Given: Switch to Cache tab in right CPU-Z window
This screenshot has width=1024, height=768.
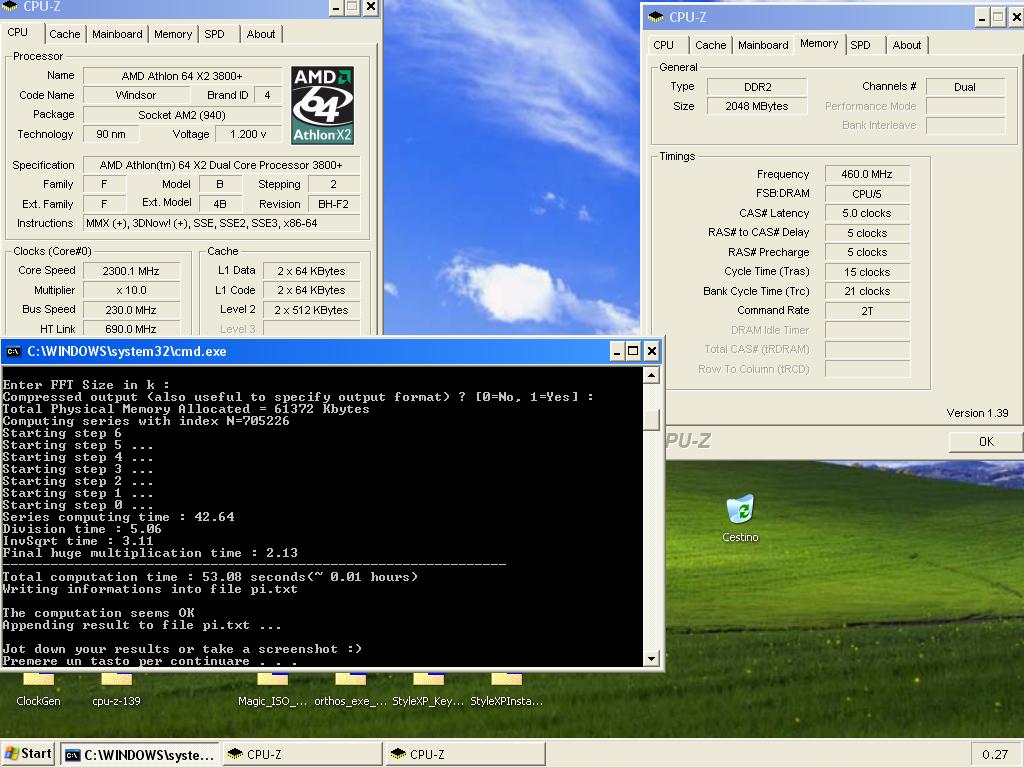Looking at the screenshot, I should 711,45.
